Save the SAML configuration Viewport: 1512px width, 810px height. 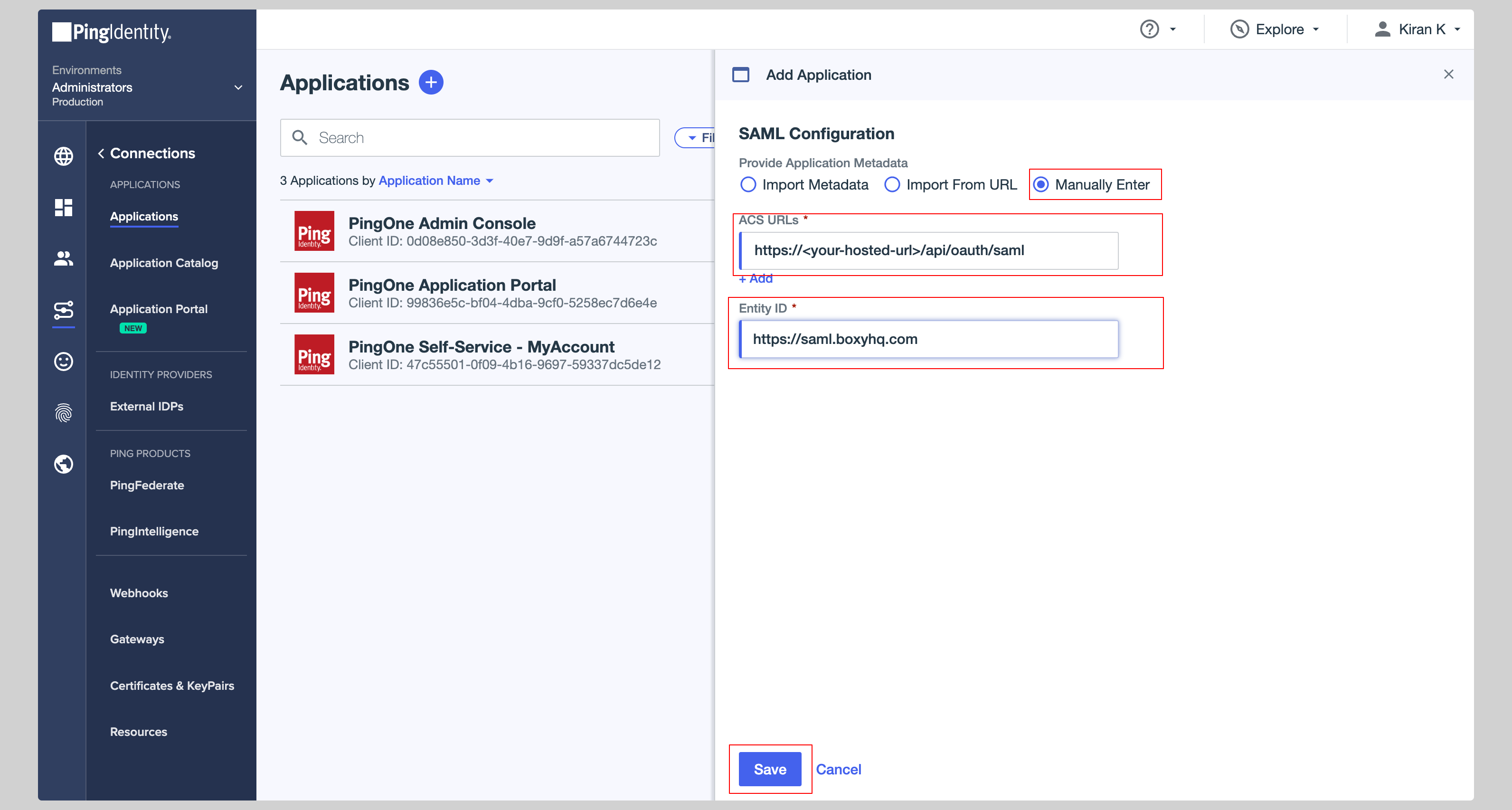[x=770, y=769]
